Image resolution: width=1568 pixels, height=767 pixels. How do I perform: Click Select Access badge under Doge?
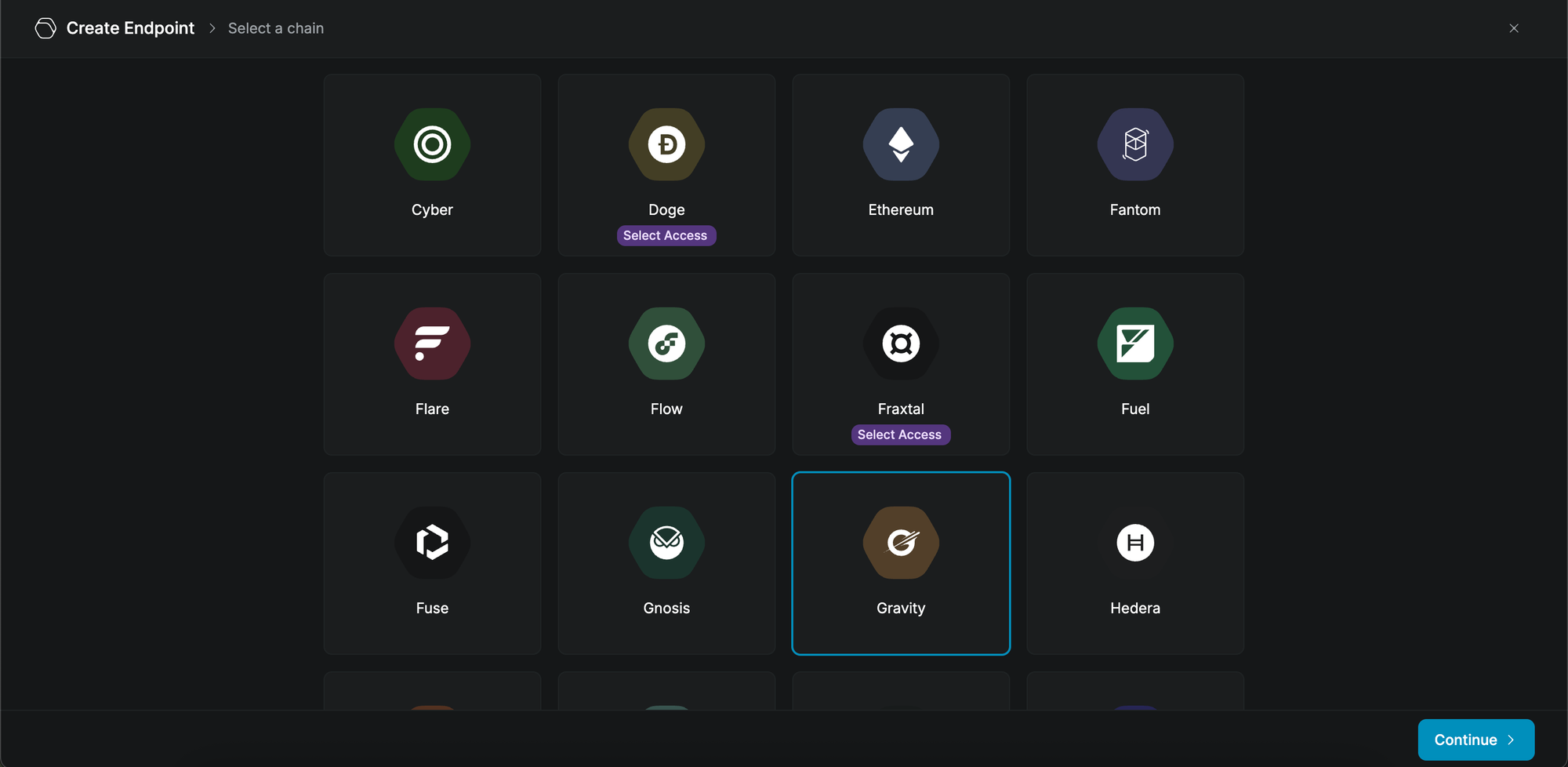(666, 235)
